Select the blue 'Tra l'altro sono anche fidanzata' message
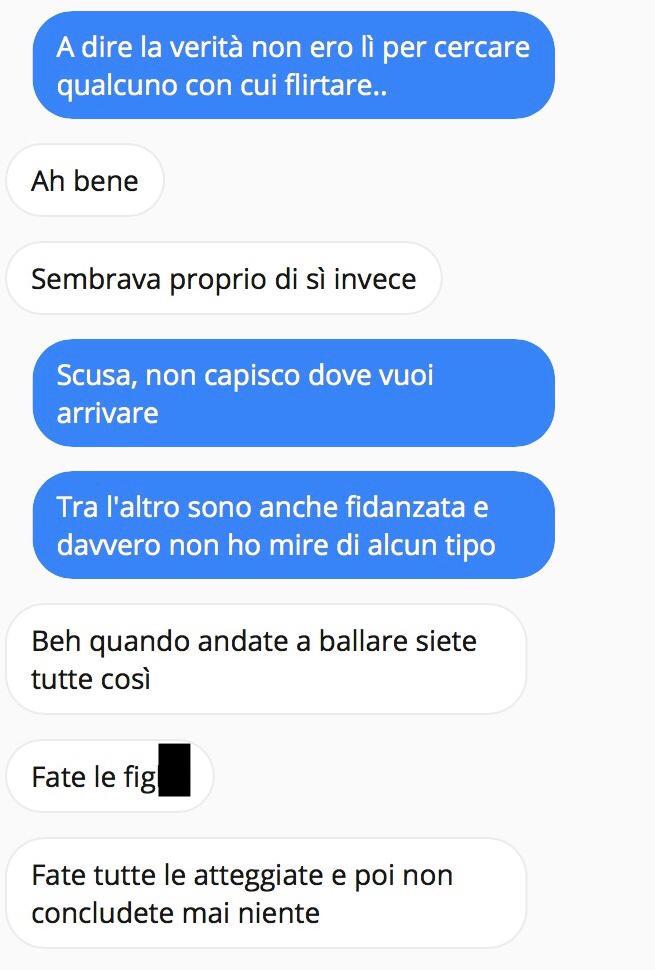655x970 pixels. [293, 525]
